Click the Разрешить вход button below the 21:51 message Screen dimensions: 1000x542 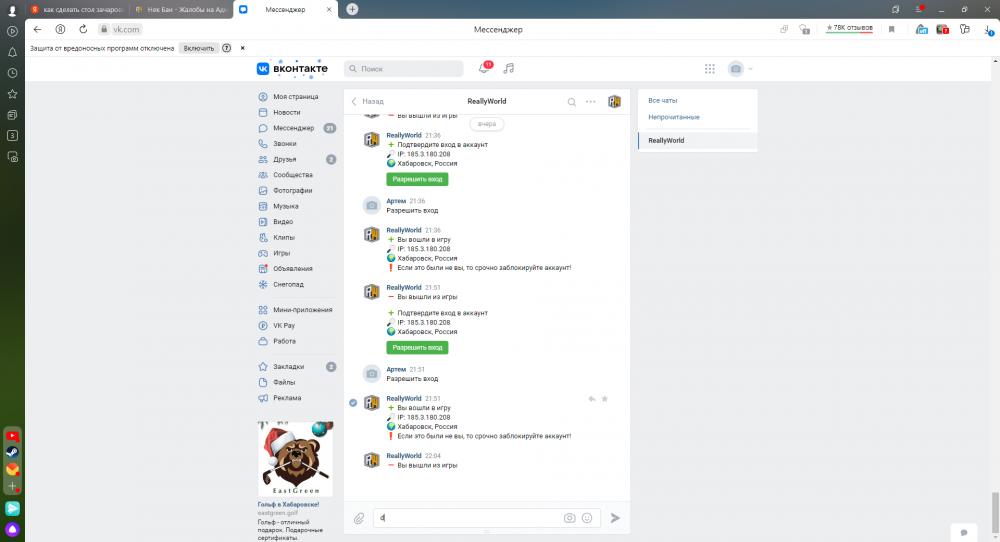(x=417, y=348)
